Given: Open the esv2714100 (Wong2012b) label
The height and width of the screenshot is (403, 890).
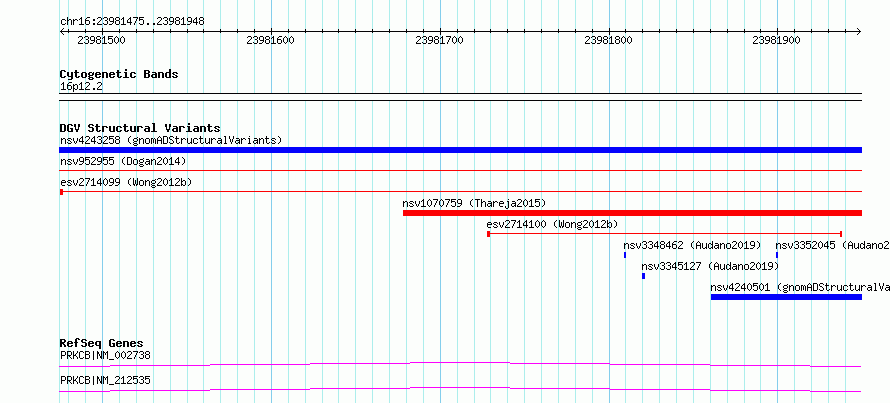Looking at the screenshot, I should point(552,224).
